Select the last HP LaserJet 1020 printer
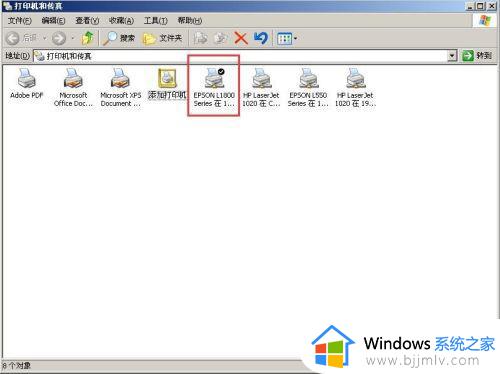This screenshot has height=374, width=500. click(x=355, y=87)
